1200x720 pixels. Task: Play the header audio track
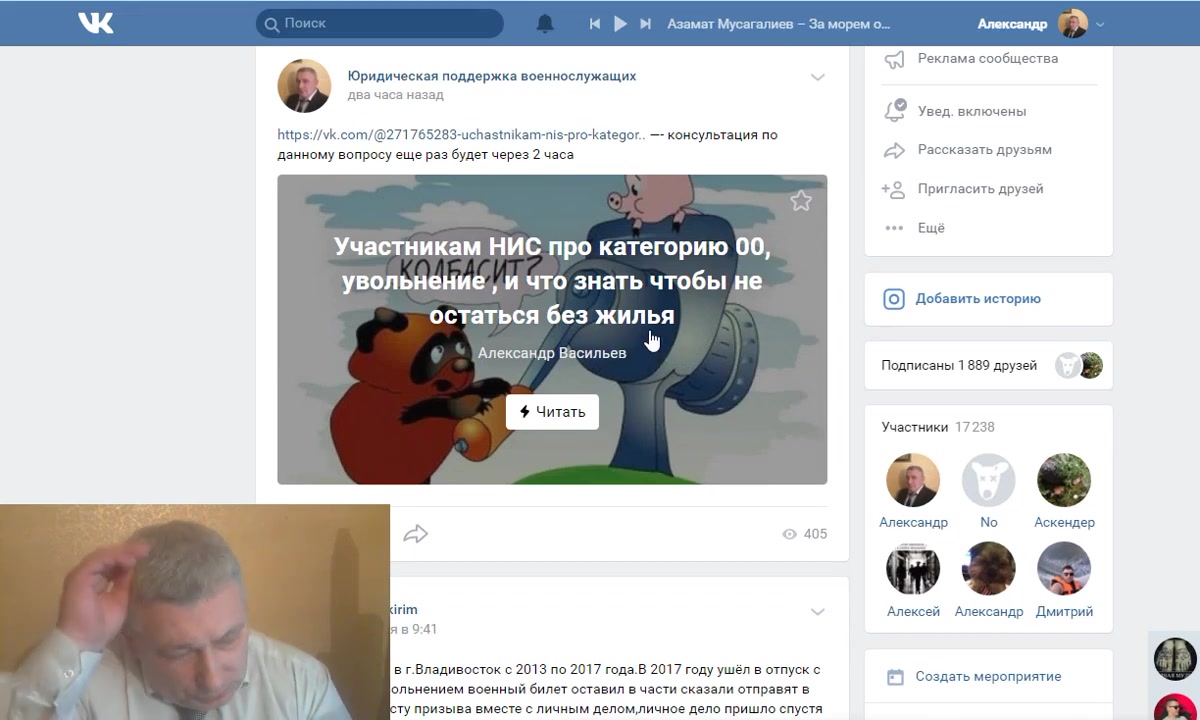(620, 23)
